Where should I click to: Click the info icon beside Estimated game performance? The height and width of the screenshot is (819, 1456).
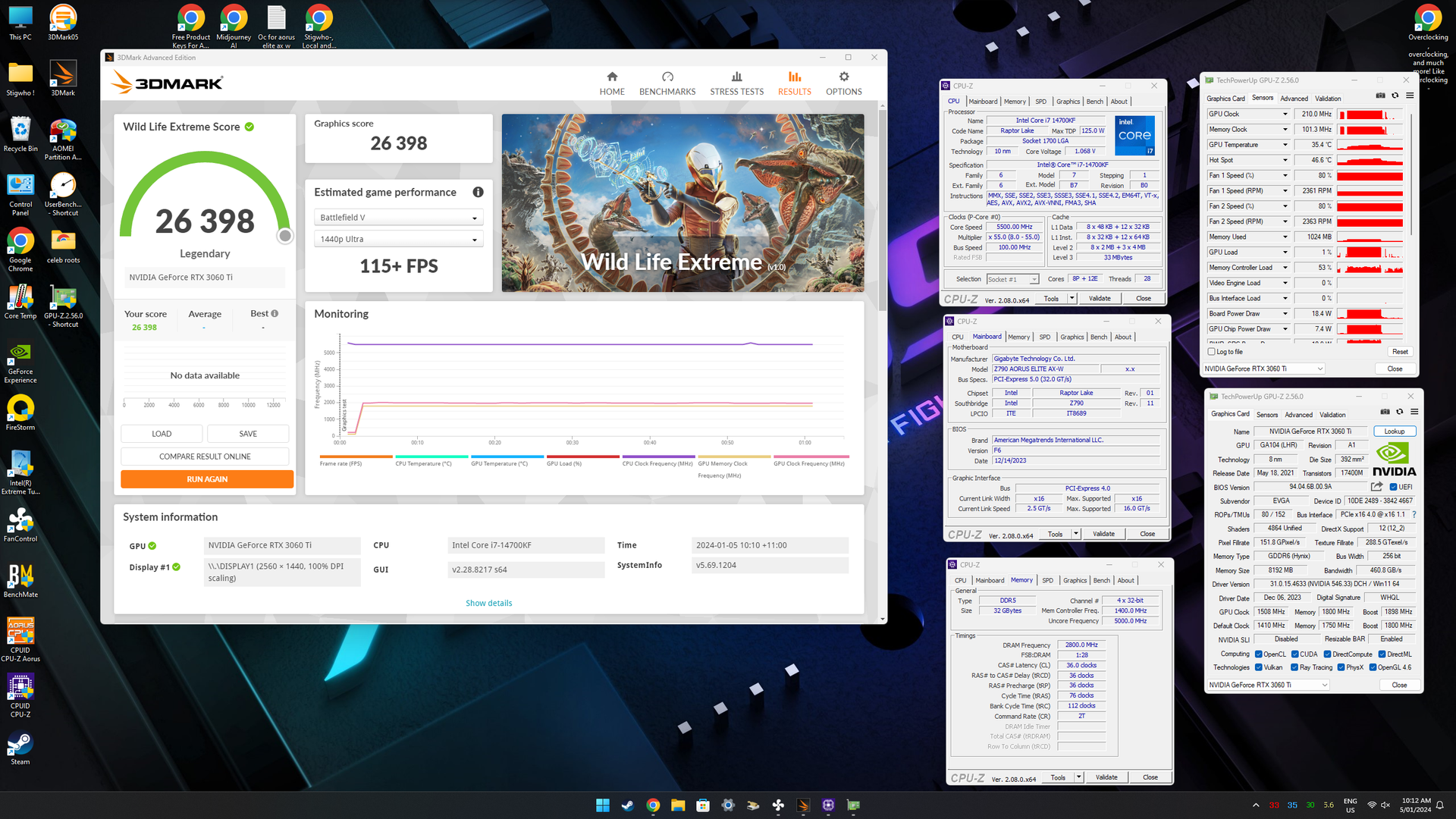478,192
